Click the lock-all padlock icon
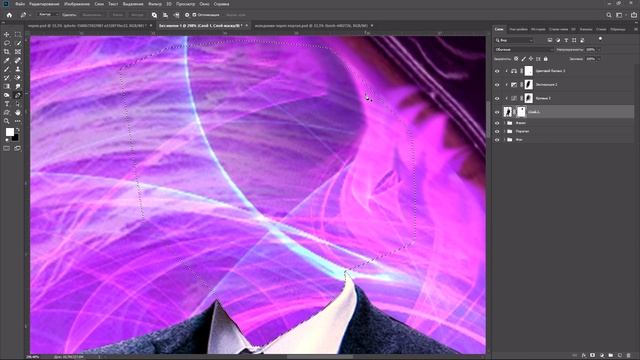This screenshot has height=360, width=640. click(x=546, y=59)
